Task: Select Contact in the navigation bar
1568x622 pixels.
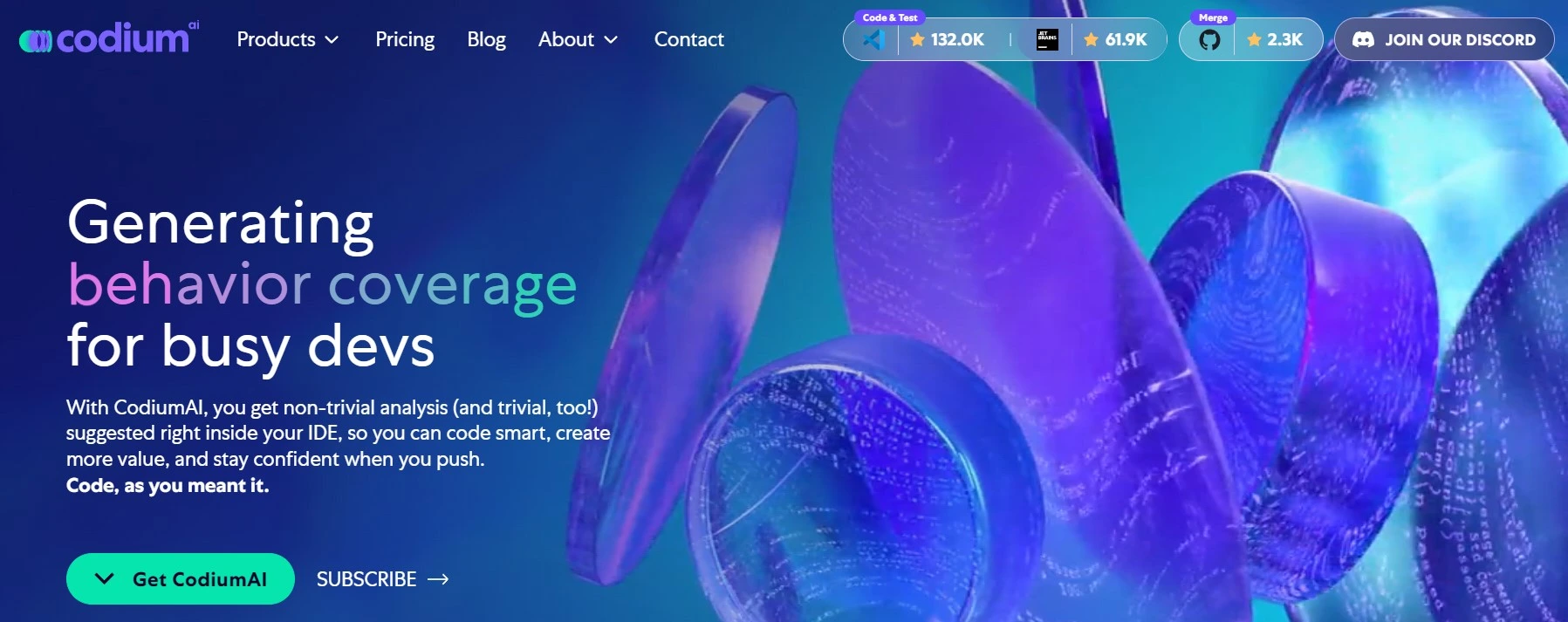Action: click(x=688, y=39)
